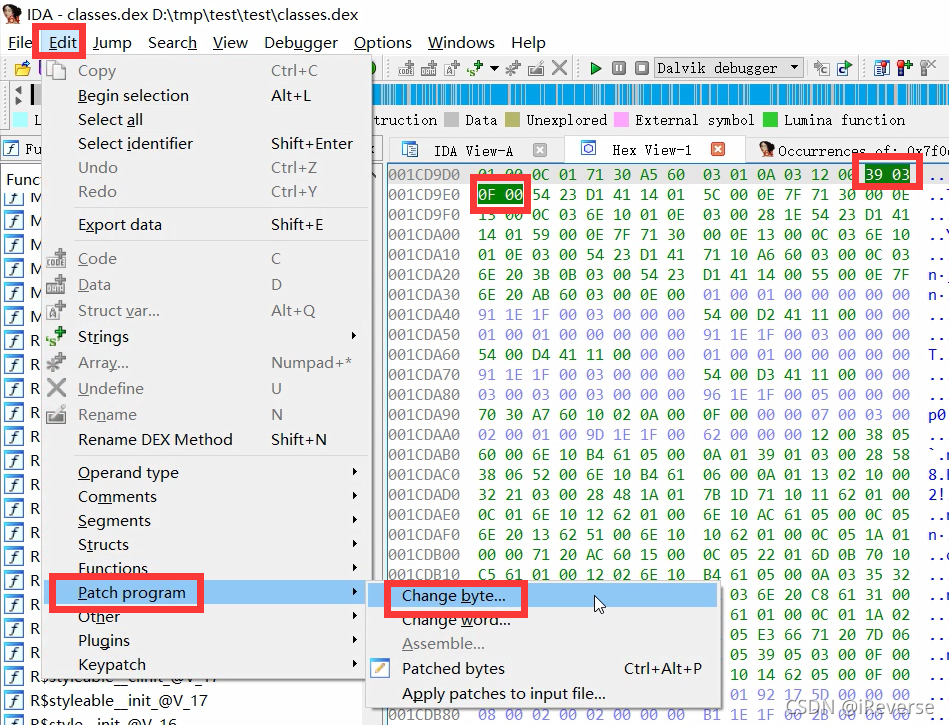
Task: Start process with green play button
Action: point(596,68)
